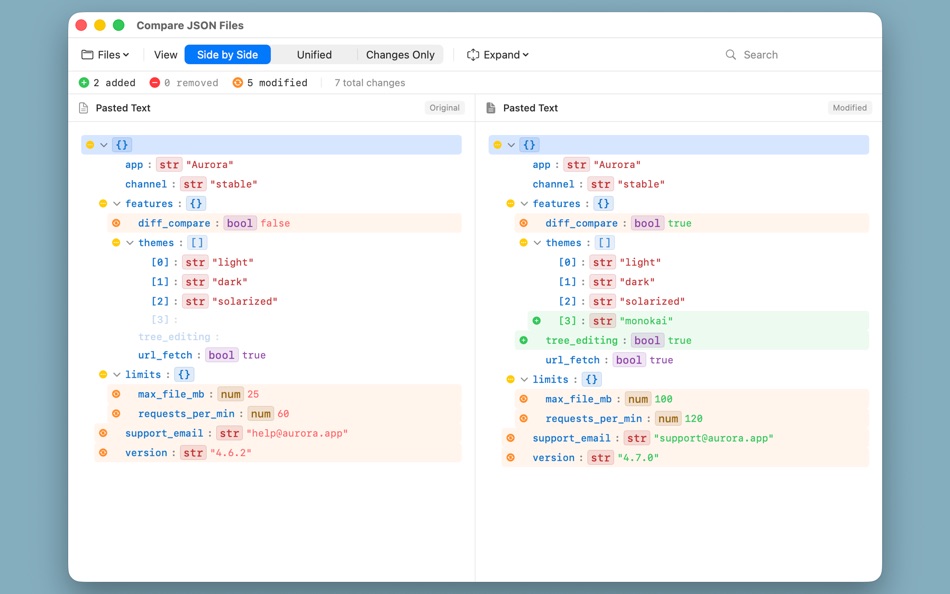The height and width of the screenshot is (594, 950).
Task: Click modified marker beside max_file_mb 25
Action: coord(116,394)
